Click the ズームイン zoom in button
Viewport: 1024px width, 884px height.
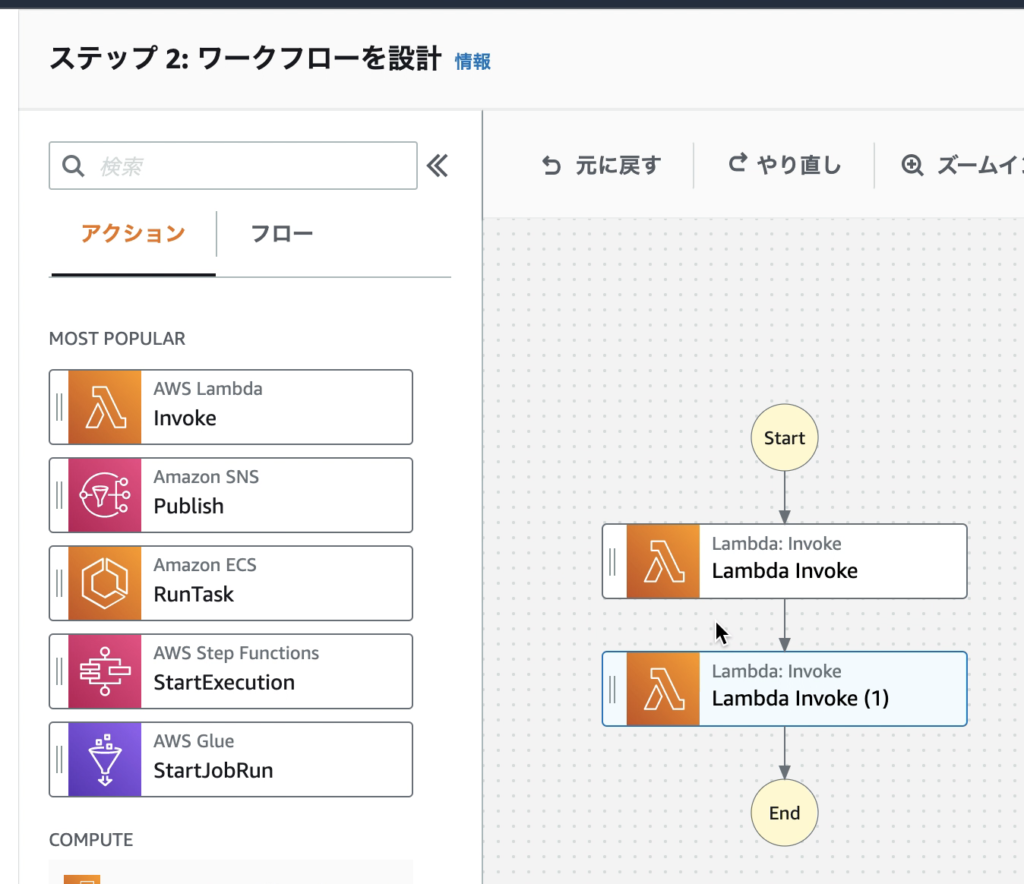tap(962, 165)
